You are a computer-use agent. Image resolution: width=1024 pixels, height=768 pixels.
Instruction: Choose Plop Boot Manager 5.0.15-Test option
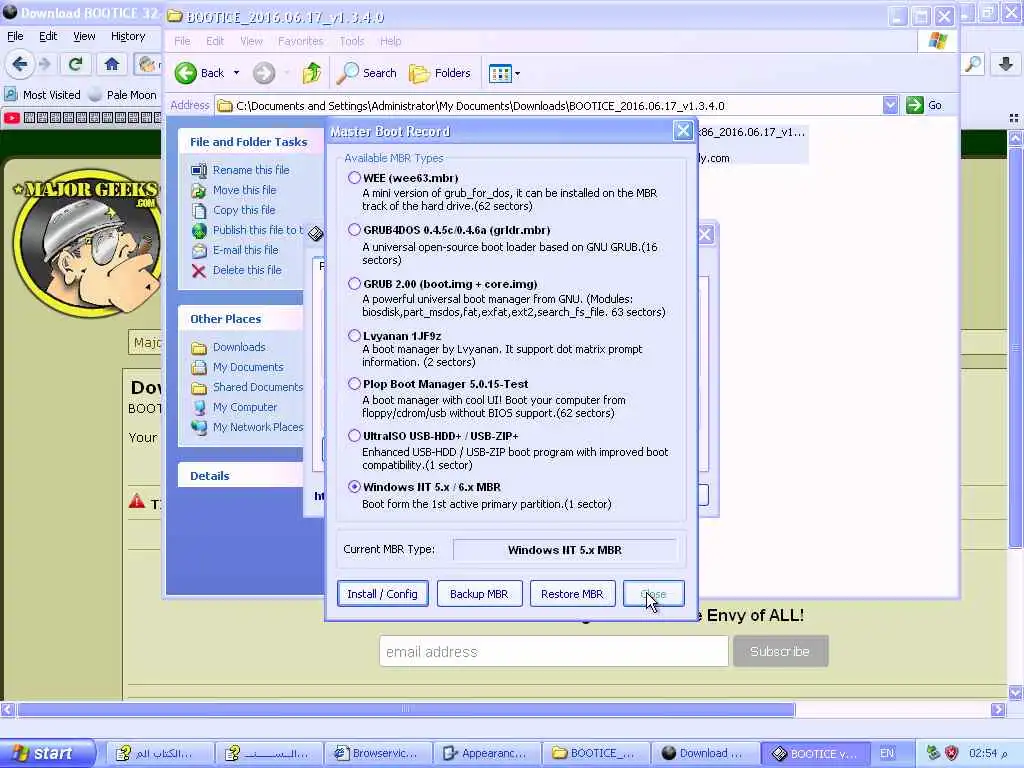click(x=354, y=384)
